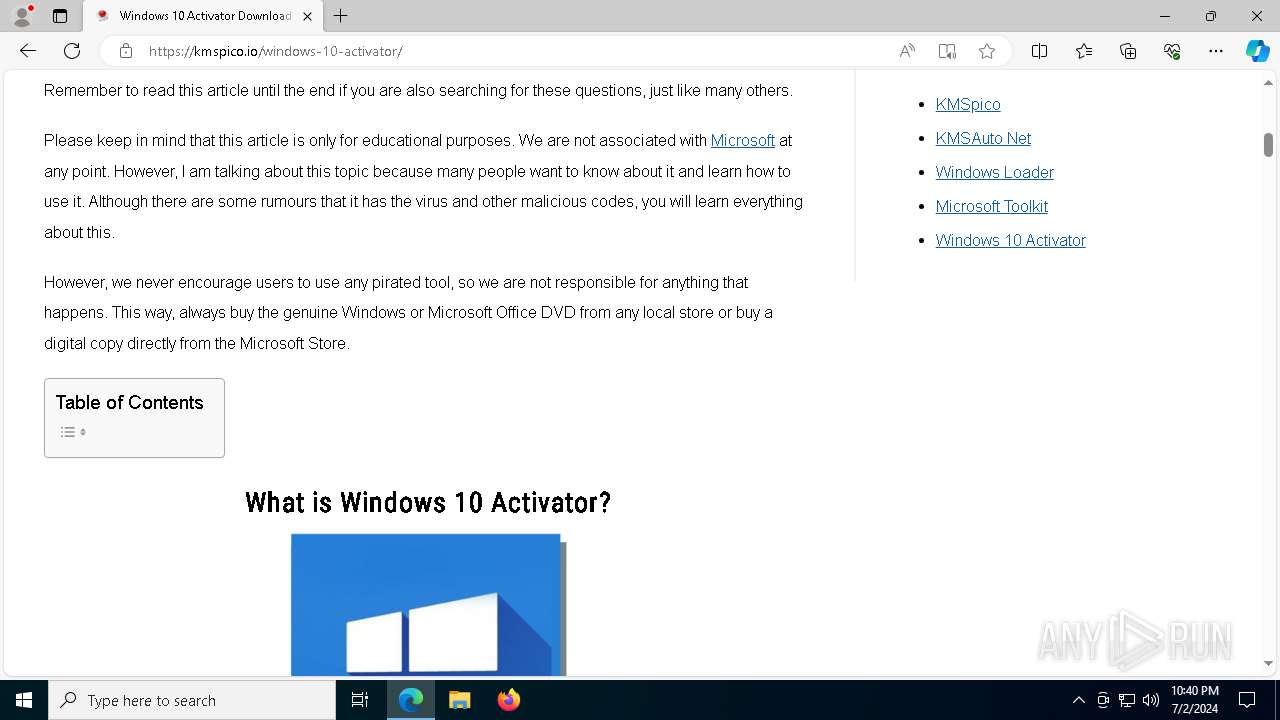
Task: Open the KMSpico sidebar link
Action: [968, 104]
